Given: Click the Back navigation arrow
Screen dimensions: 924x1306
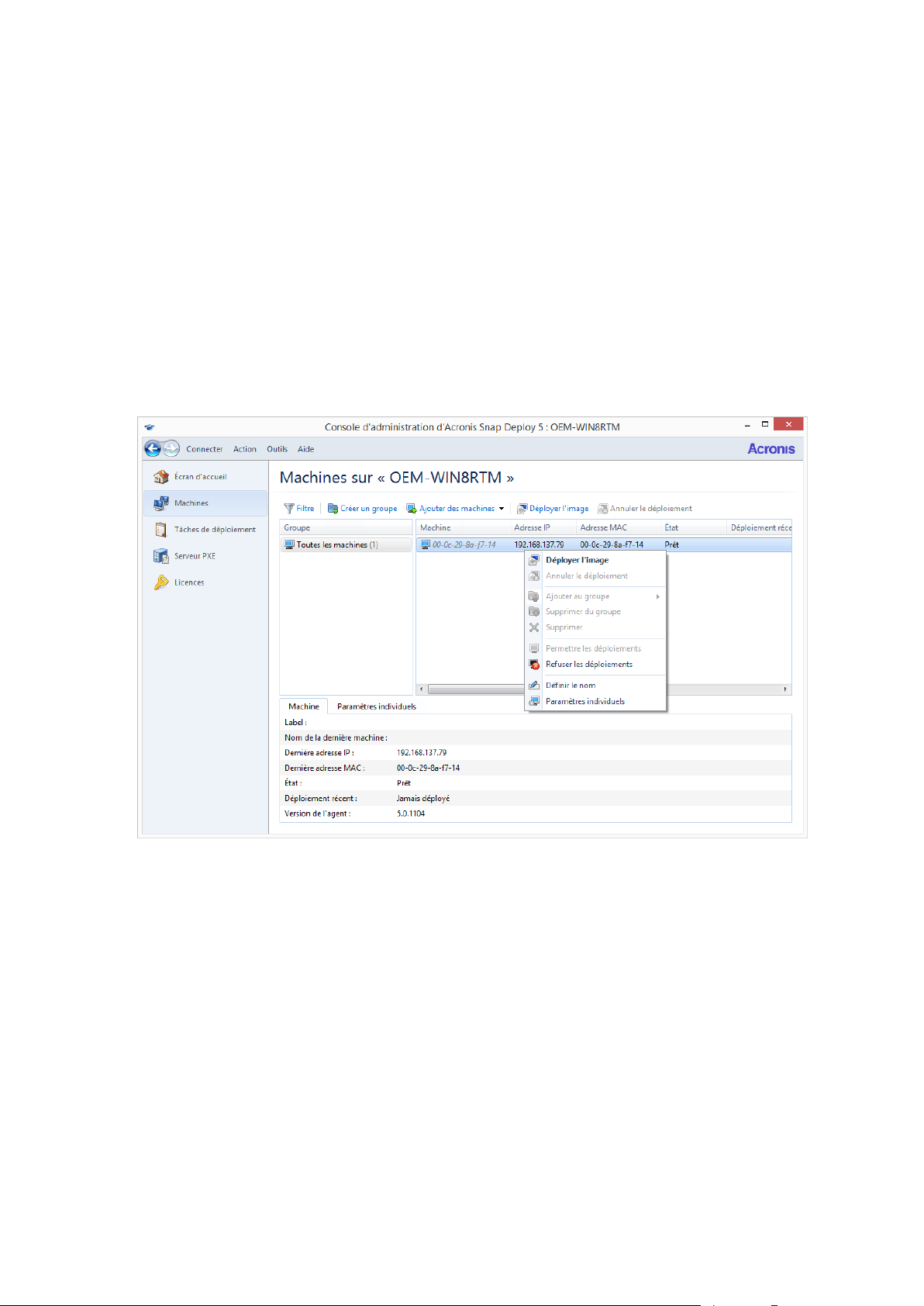Looking at the screenshot, I should [153, 448].
